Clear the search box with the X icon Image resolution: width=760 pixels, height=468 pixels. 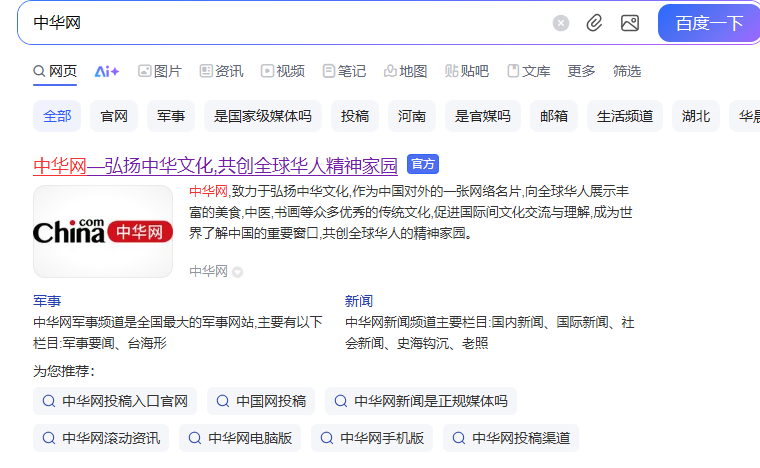tap(561, 23)
